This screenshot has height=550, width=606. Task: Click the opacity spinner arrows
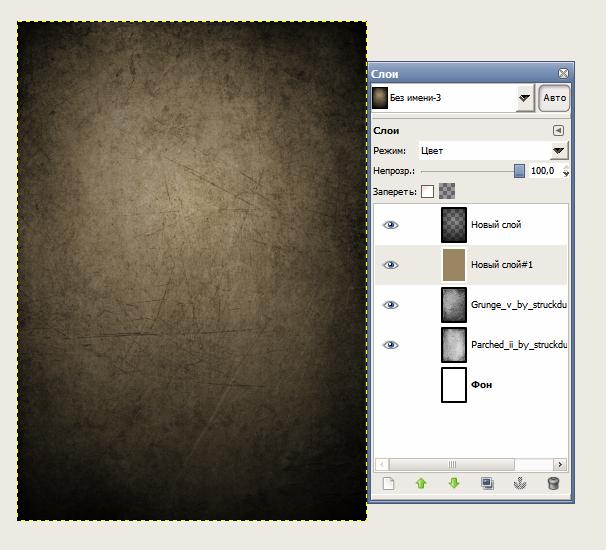pyautogui.click(x=566, y=171)
